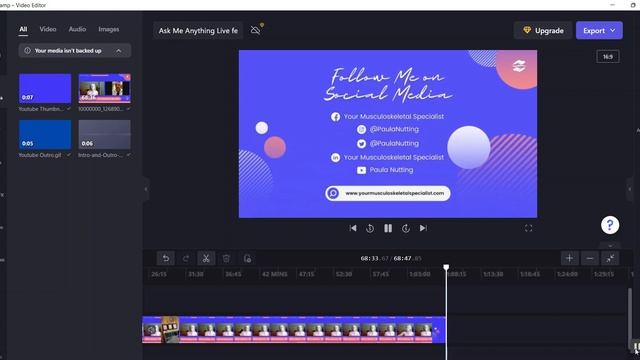Click the redo arrow in timeline toolbar
Viewport: 640px width, 360px height.
186,258
